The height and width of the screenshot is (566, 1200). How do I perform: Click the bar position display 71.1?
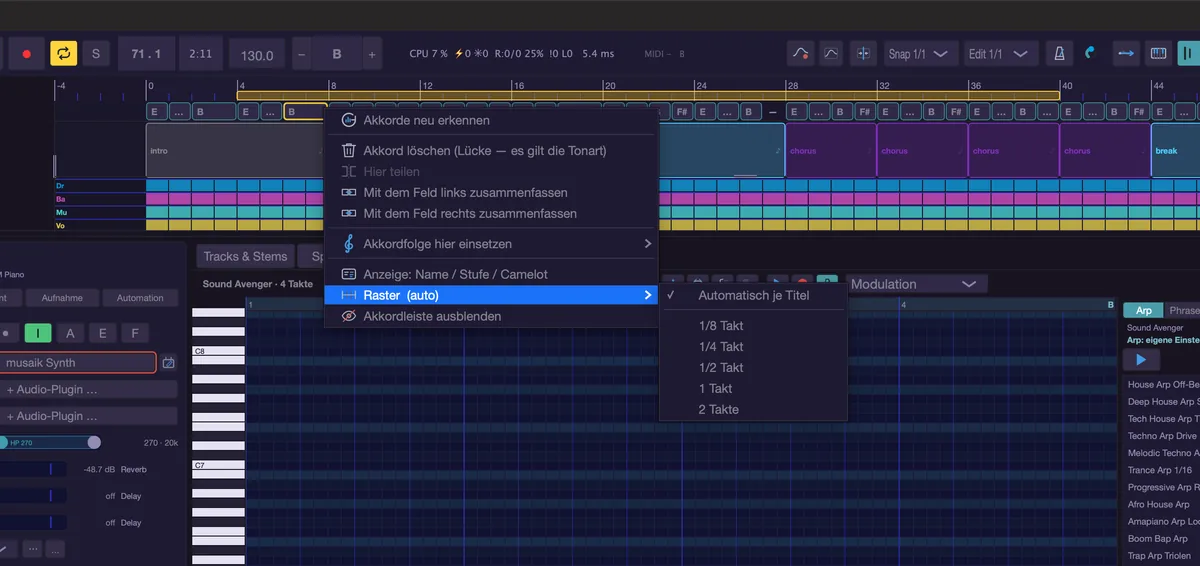click(147, 54)
